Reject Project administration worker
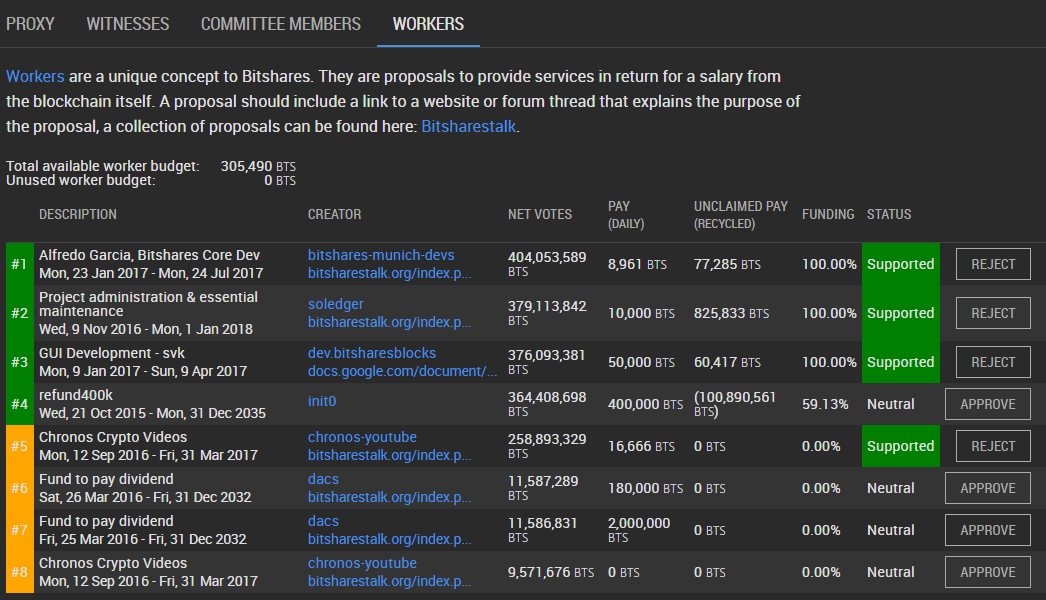The image size is (1046, 600). click(x=993, y=313)
